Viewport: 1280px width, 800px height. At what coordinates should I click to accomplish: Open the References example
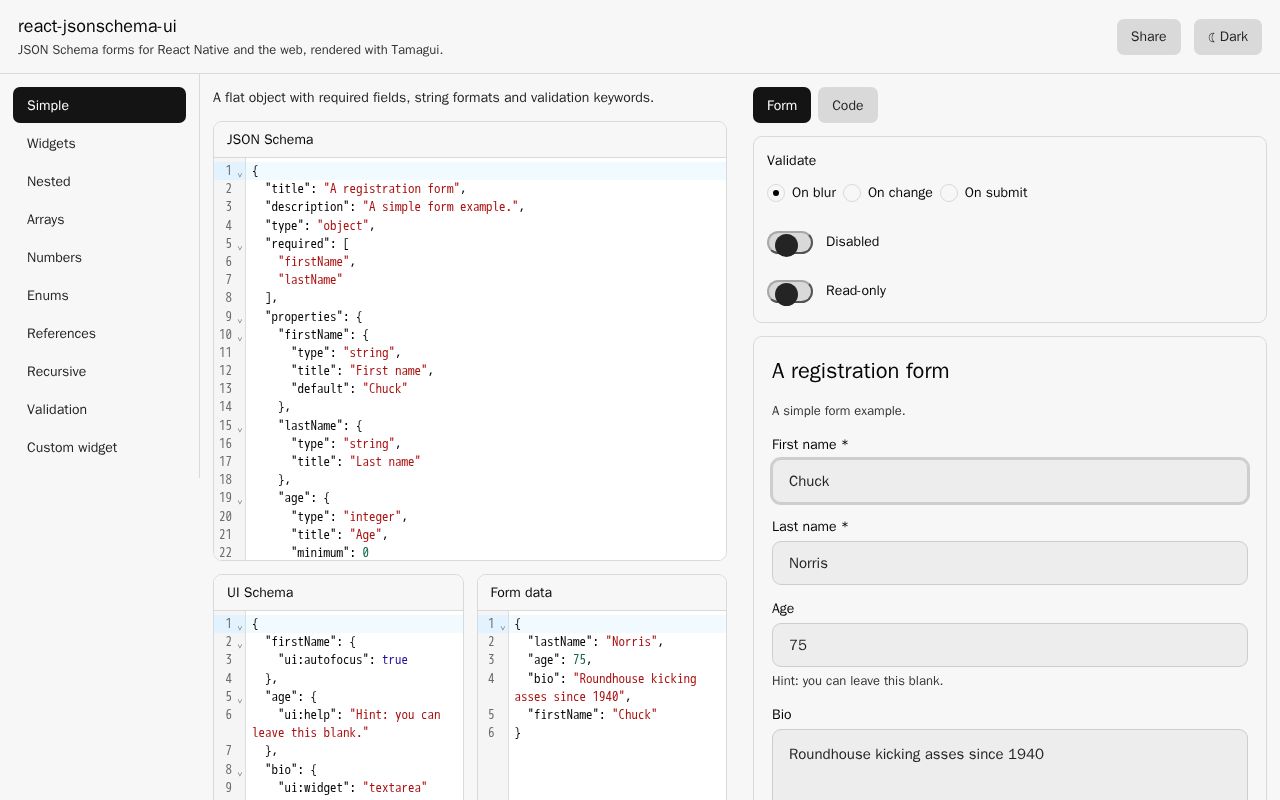(99, 333)
